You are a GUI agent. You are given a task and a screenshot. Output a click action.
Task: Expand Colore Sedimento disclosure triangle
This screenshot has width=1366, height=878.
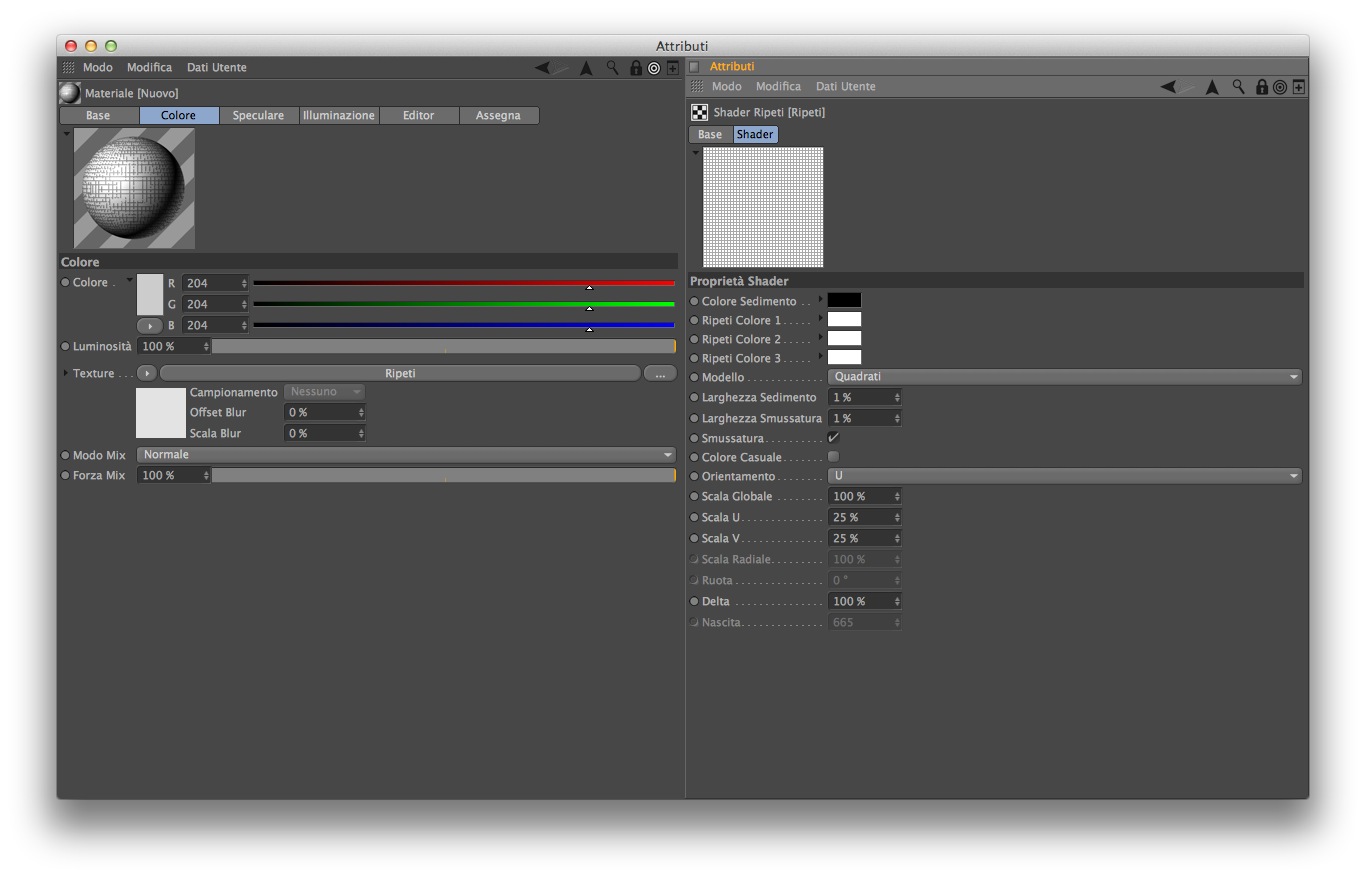[821, 299]
